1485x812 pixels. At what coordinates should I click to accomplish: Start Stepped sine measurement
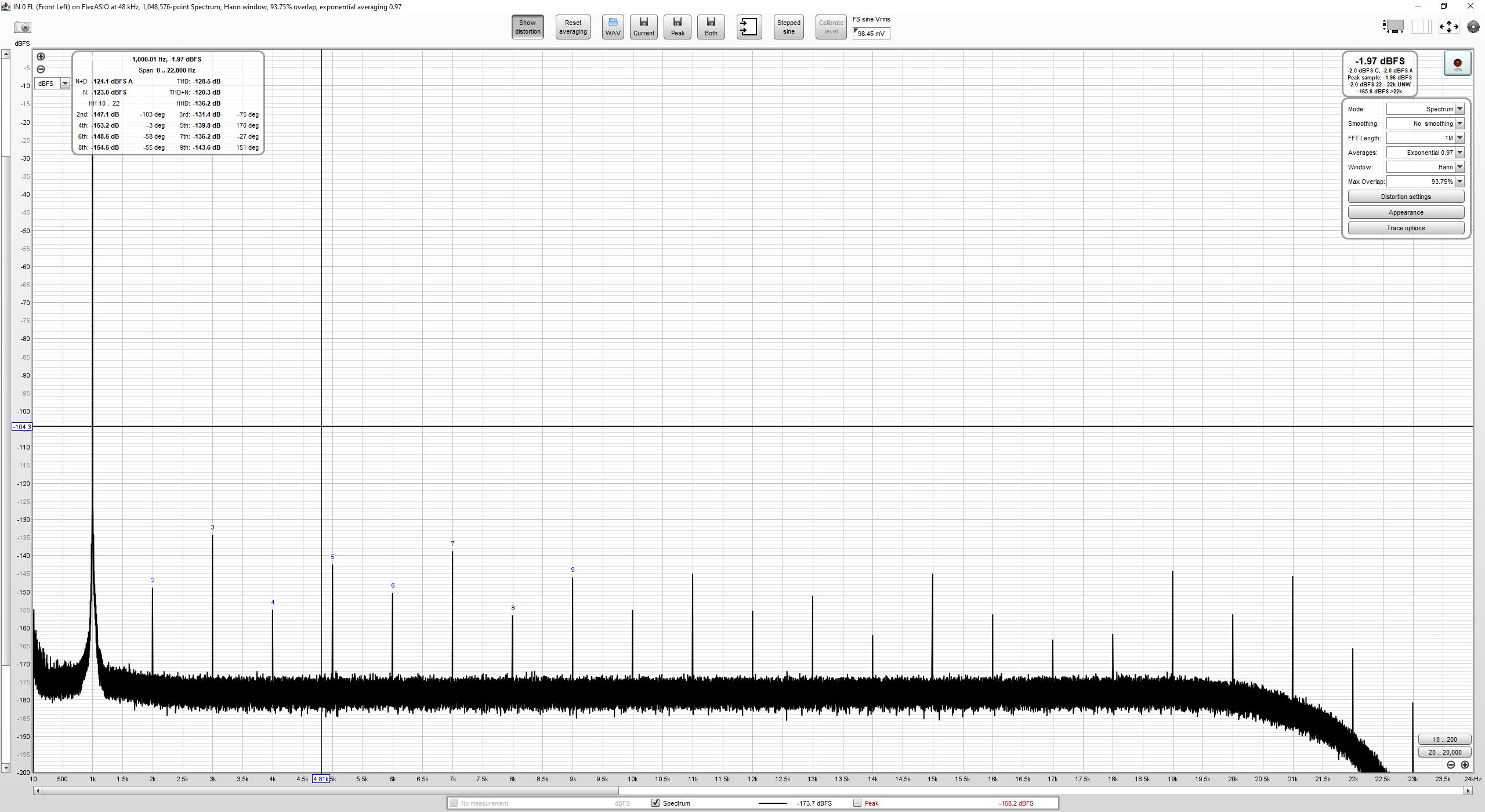coord(788,27)
